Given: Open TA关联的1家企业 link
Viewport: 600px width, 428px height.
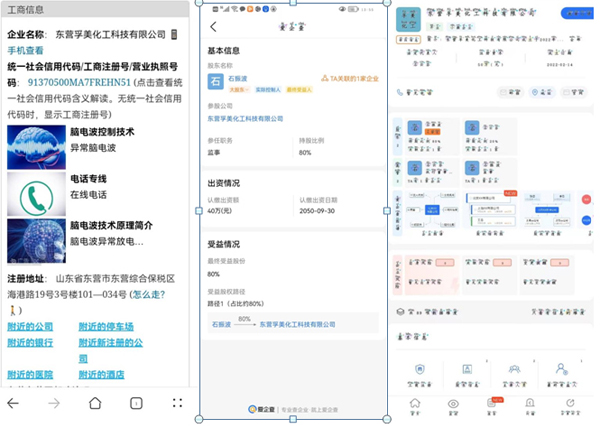Looking at the screenshot, I should [350, 78].
